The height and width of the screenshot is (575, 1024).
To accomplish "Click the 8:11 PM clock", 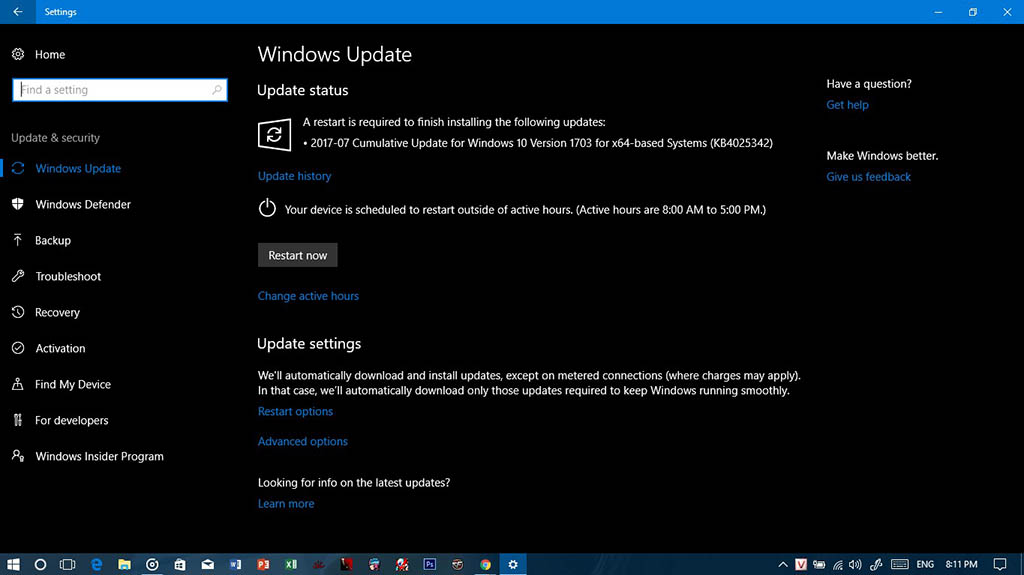I will 961,564.
